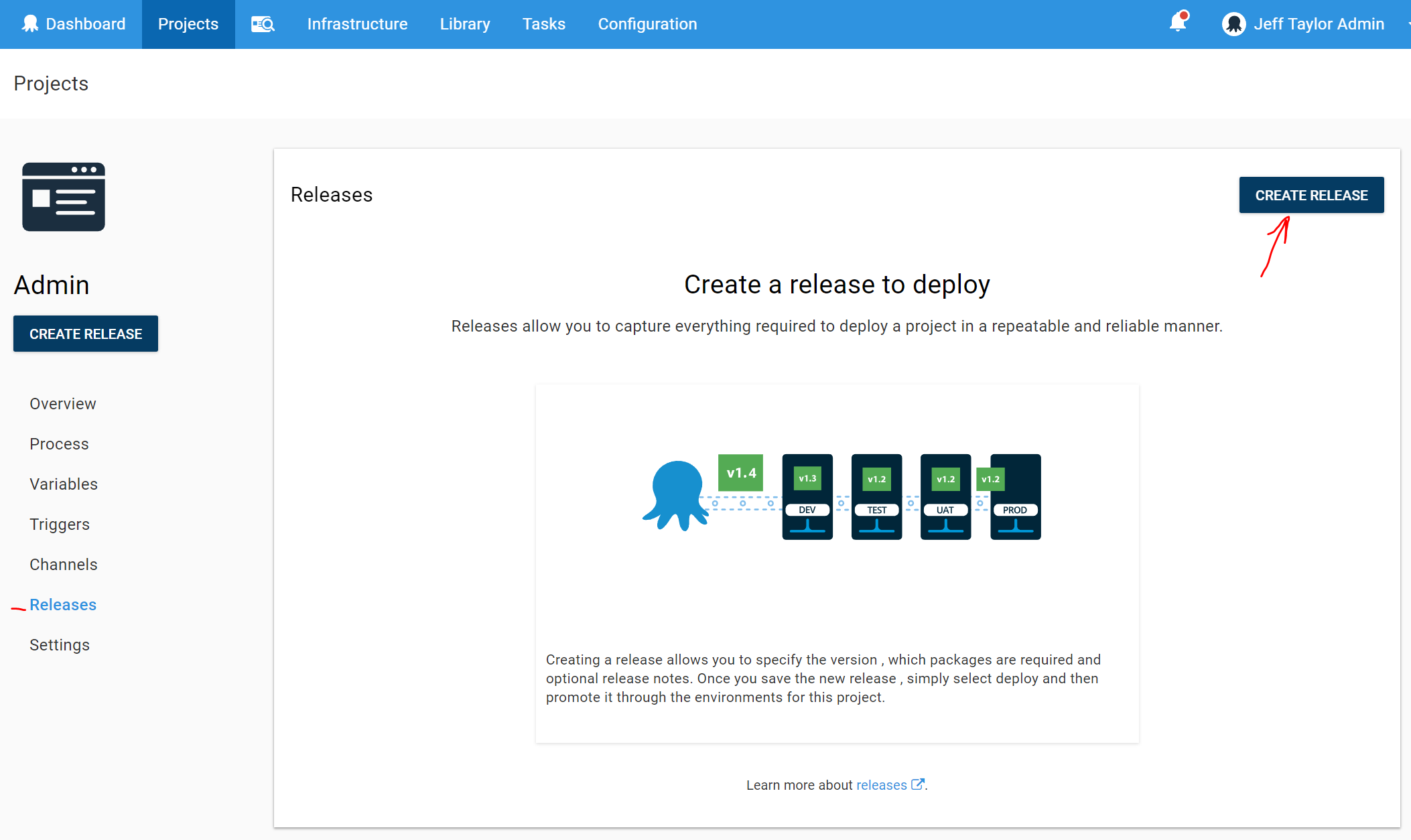Screen dimensions: 1411x840
Task: Click the search icon in top navigation
Action: click(263, 24)
